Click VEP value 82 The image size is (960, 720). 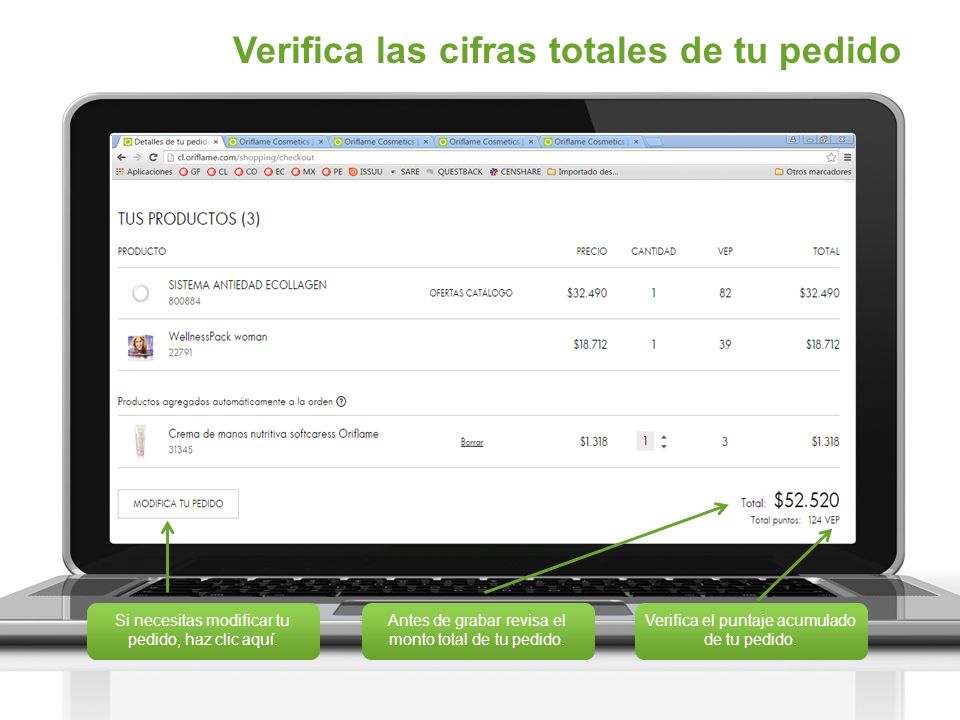(725, 293)
